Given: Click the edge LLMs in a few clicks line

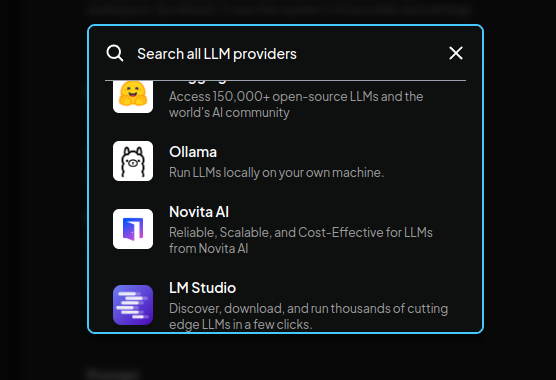Looking at the screenshot, I should coord(241,324).
